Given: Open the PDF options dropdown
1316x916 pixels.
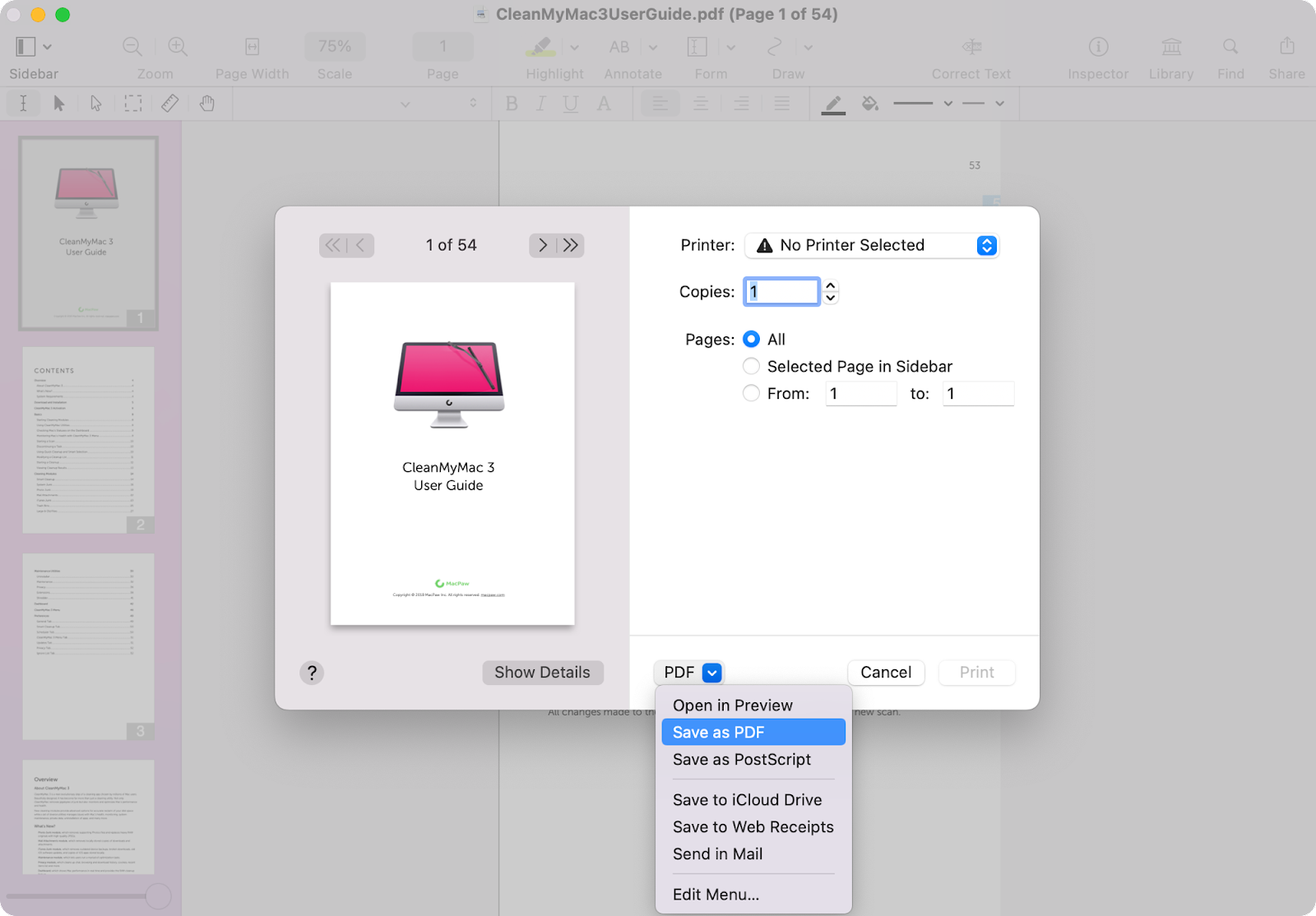Looking at the screenshot, I should pos(688,672).
